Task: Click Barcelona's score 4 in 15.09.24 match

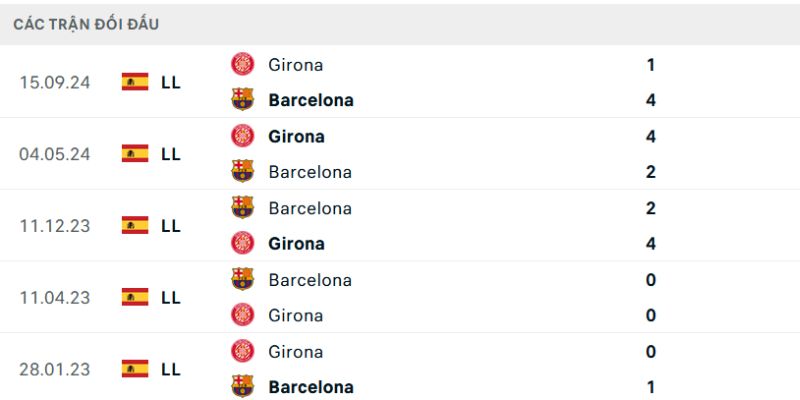Action: (x=651, y=100)
